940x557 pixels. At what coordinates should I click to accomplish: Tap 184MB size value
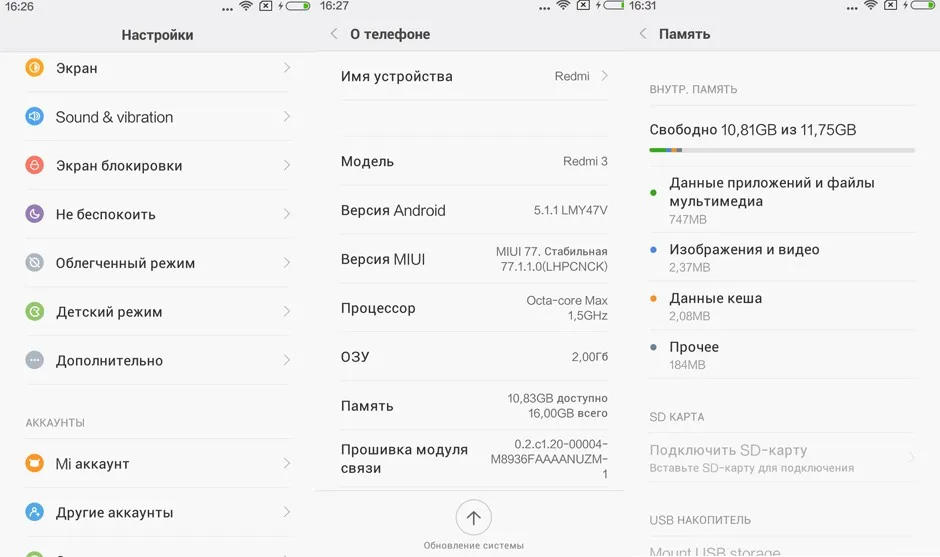687,365
